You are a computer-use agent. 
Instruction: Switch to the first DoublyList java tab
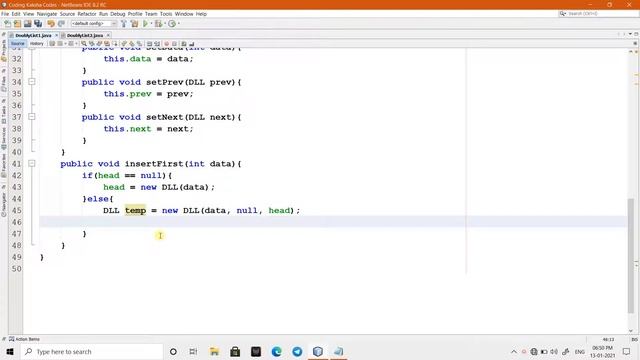pyautogui.click(x=33, y=36)
